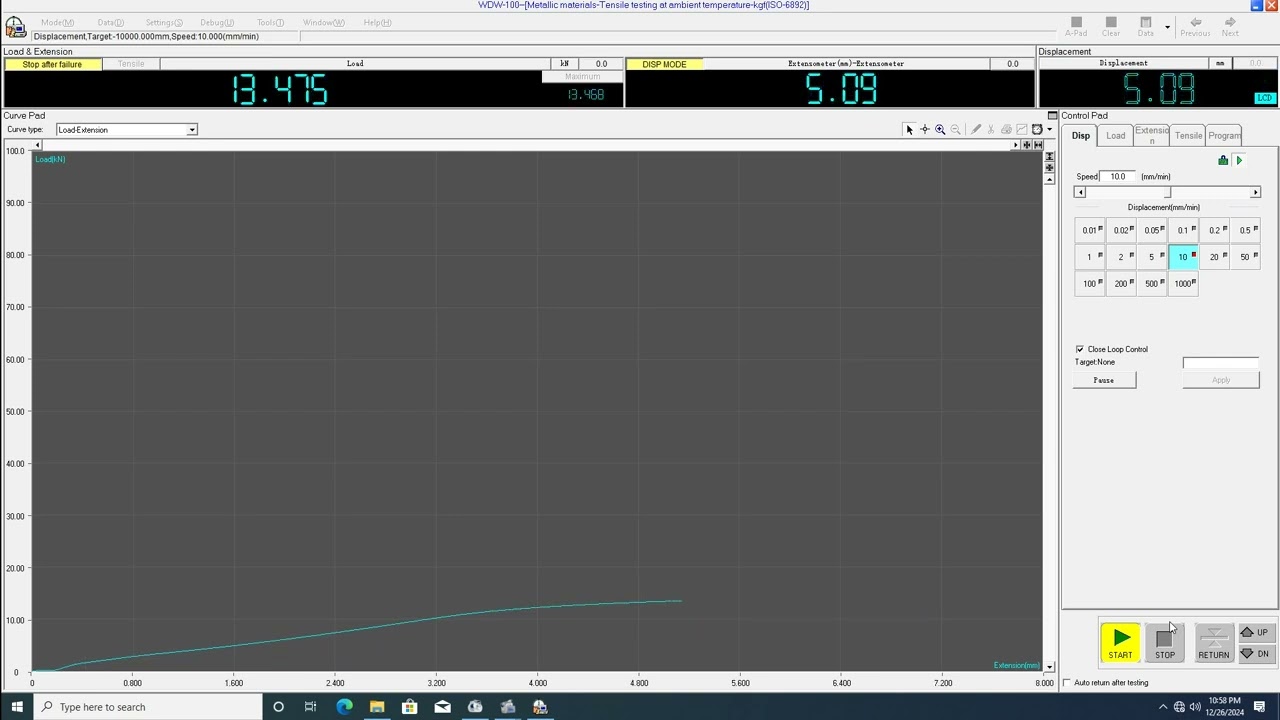This screenshot has height=720, width=1280.
Task: Click the curve scroll right arrow
Action: (x=1015, y=145)
